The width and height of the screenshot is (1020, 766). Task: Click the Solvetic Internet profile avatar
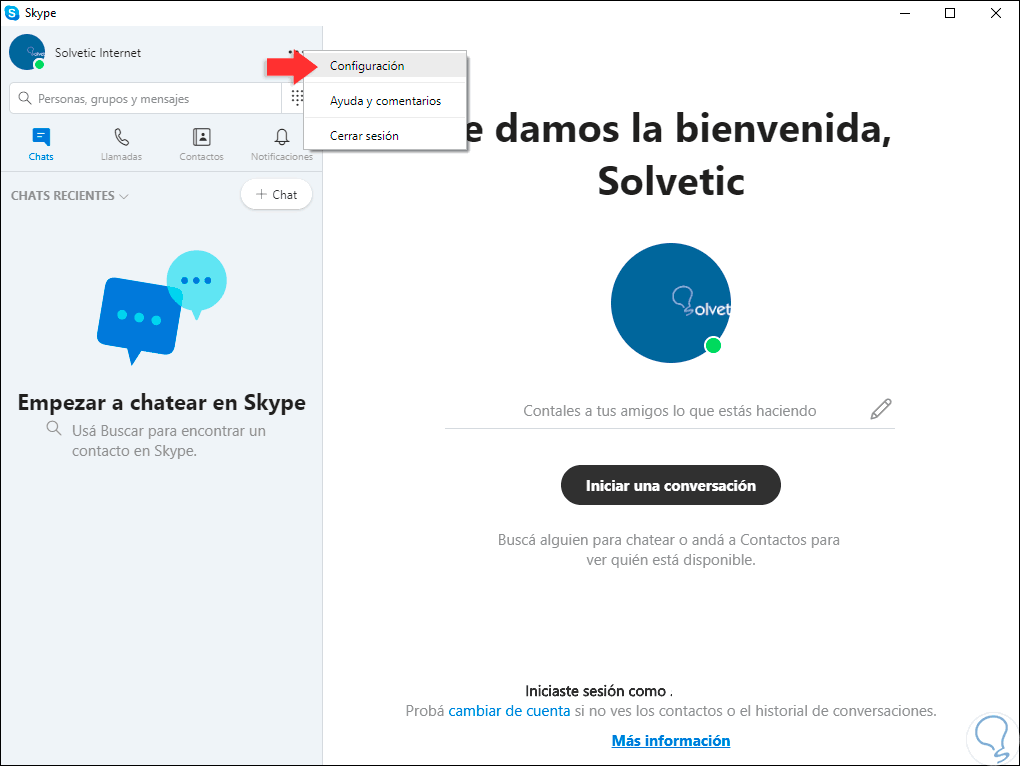click(27, 52)
